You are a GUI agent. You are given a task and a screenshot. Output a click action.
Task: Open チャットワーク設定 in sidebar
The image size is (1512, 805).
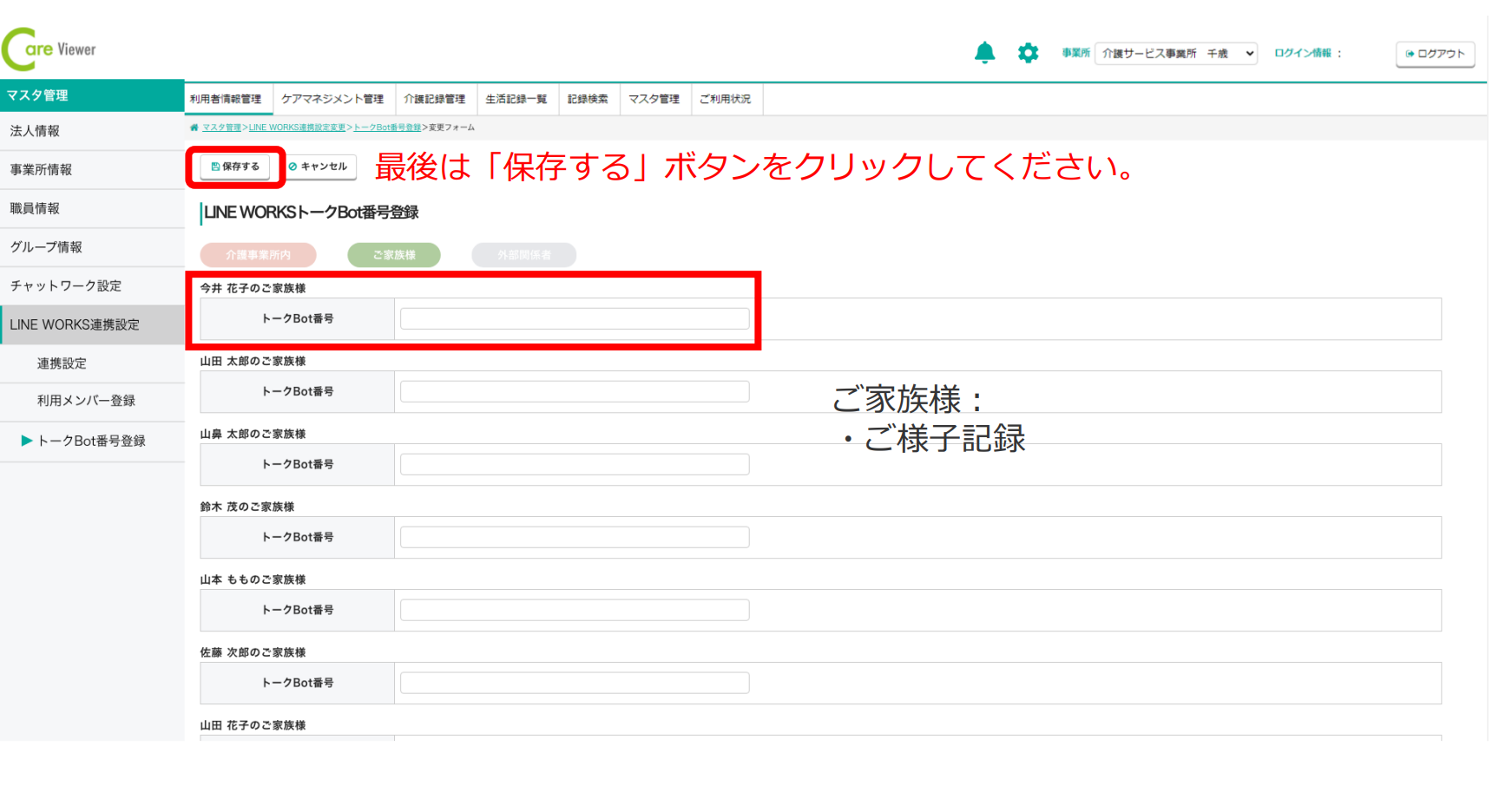point(66,285)
